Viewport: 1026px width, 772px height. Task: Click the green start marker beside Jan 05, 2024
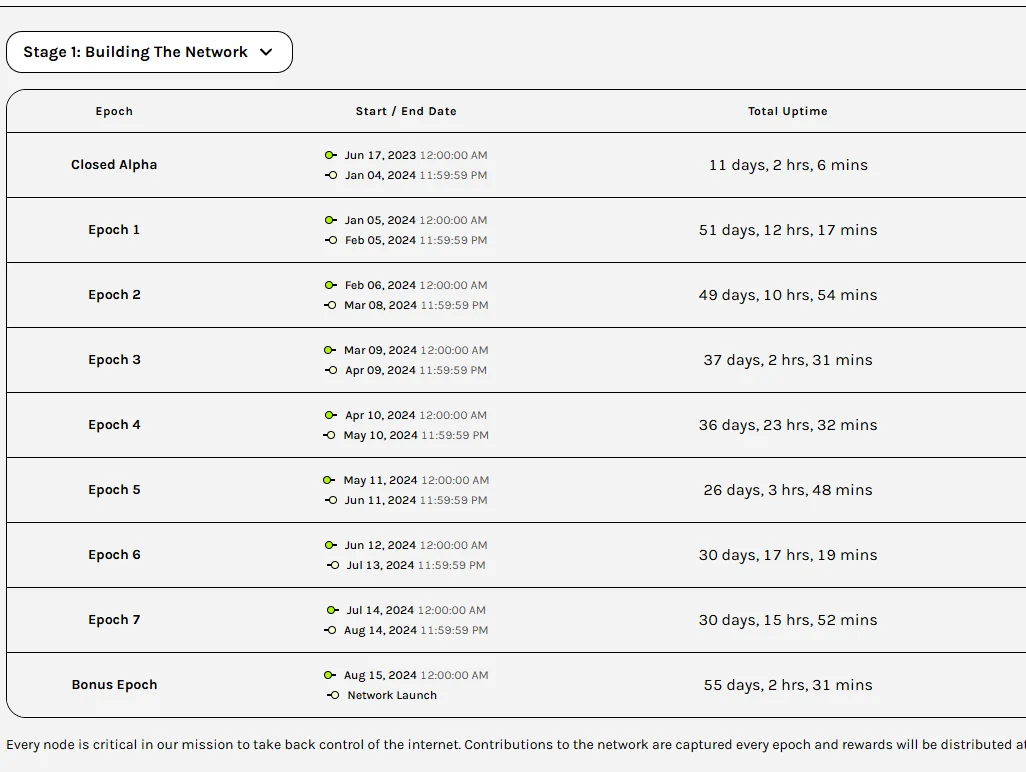[330, 220]
